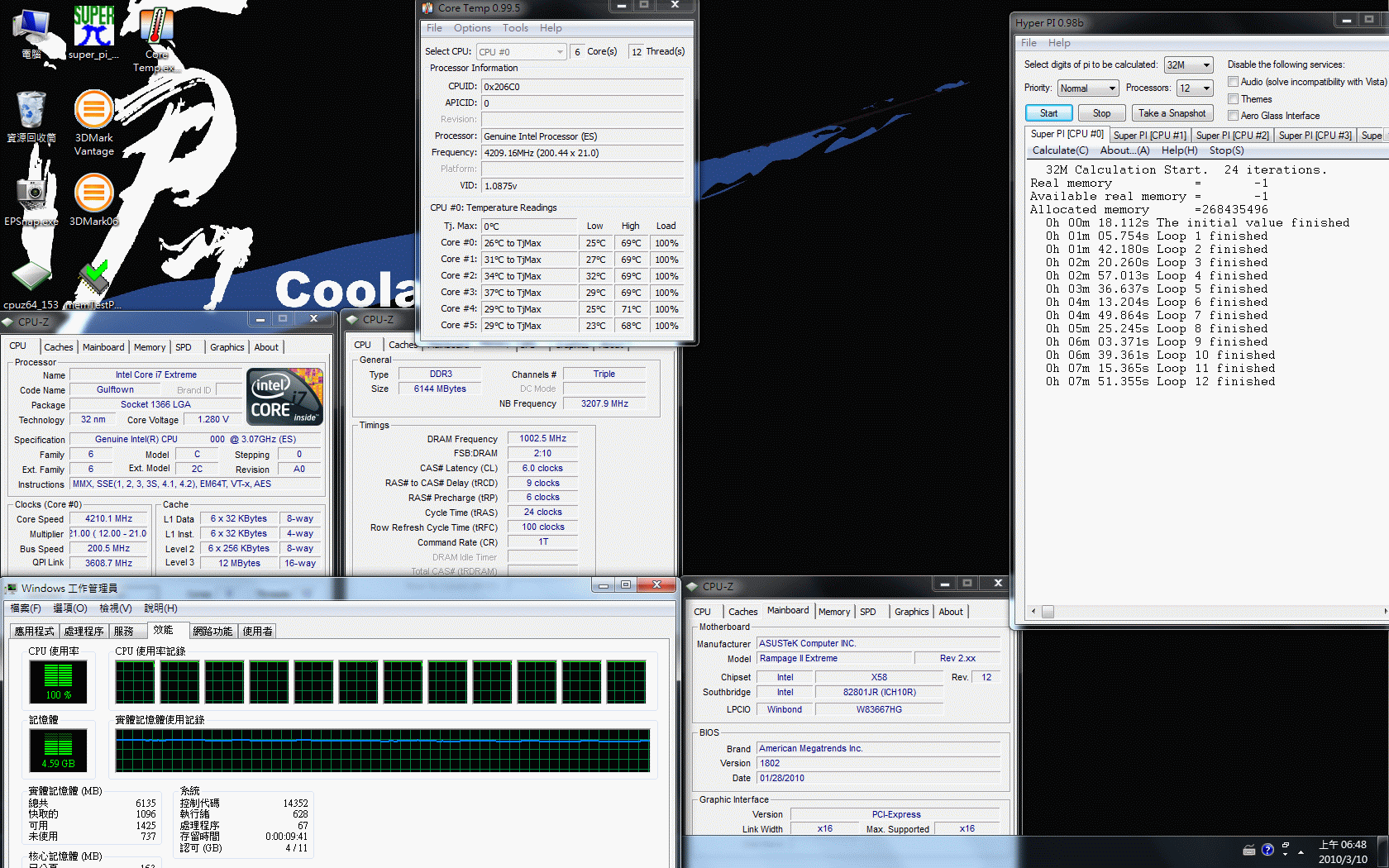Open 檔案(F) menu in Task Manager
1389x868 pixels.
pos(26,608)
